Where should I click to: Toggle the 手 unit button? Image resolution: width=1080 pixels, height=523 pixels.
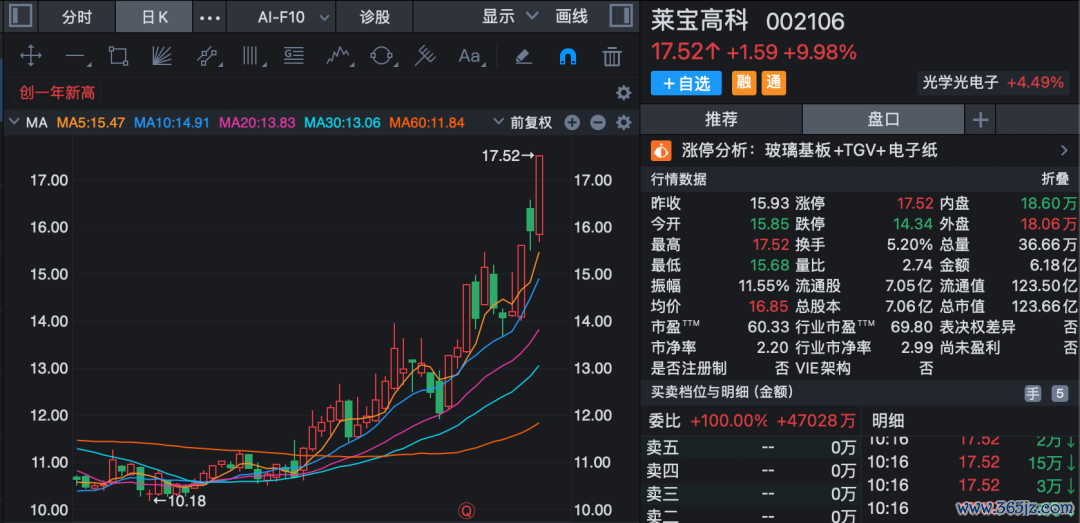pos(1032,393)
